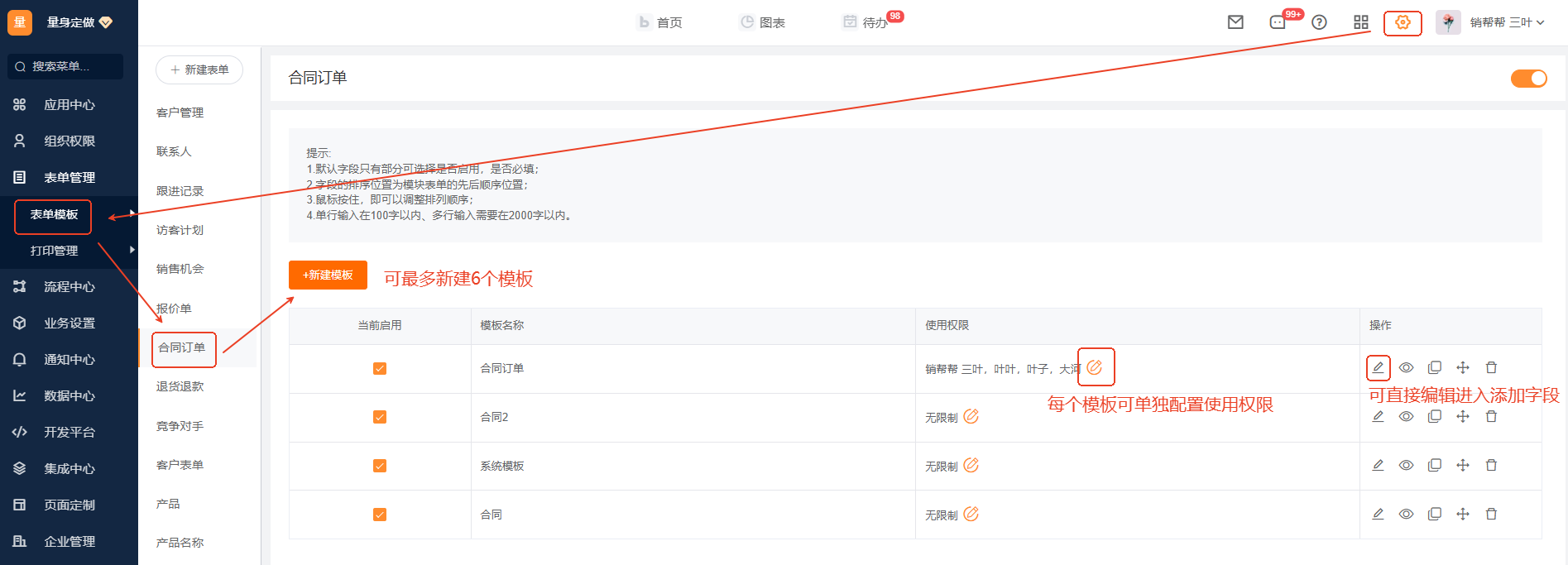This screenshot has height=565, width=1568.
Task: Open the settings gear icon
Action: (x=1403, y=22)
